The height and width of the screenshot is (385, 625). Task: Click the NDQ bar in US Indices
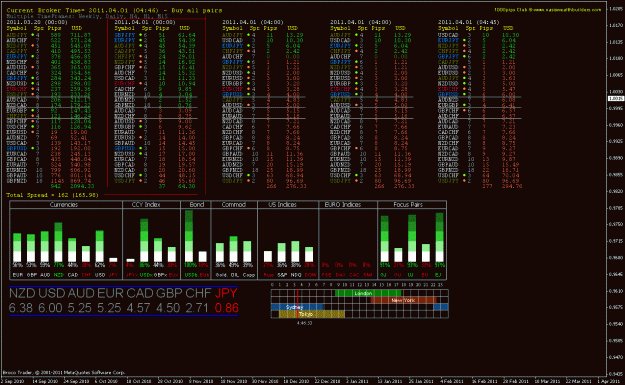click(295, 251)
